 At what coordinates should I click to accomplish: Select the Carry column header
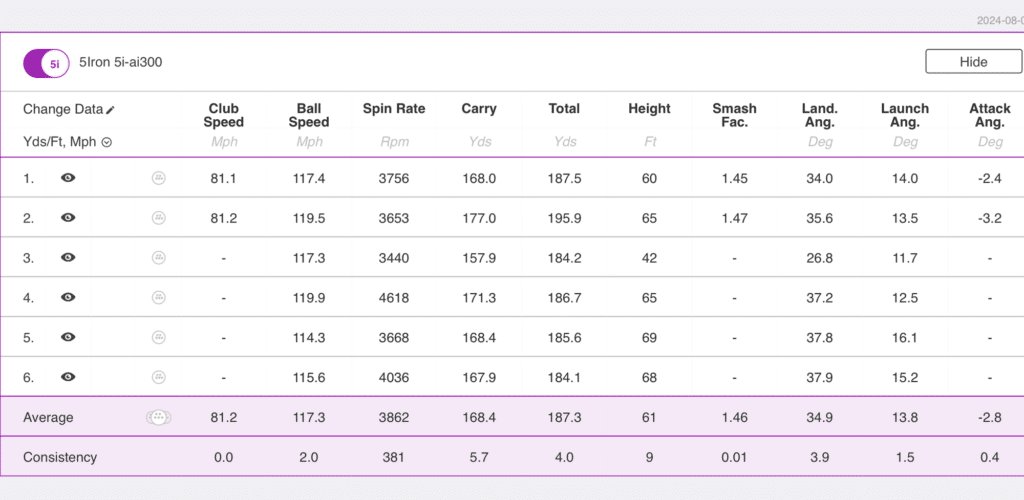pyautogui.click(x=480, y=109)
